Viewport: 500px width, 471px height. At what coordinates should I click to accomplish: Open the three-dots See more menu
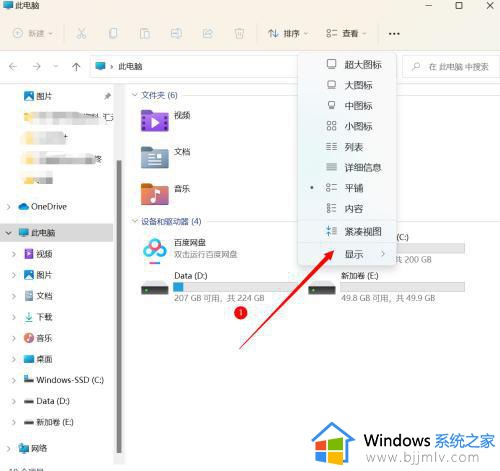(394, 34)
